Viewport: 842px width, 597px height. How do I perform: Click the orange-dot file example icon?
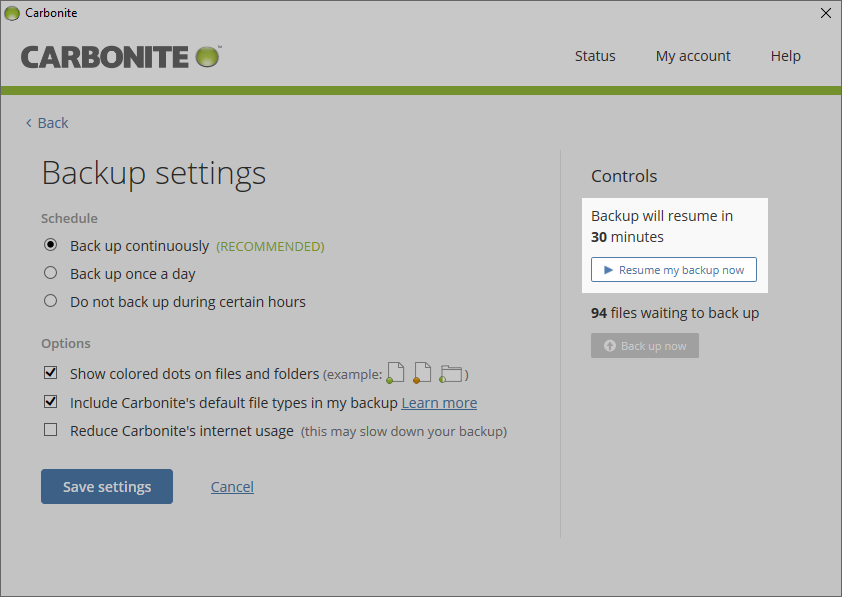tap(422, 374)
